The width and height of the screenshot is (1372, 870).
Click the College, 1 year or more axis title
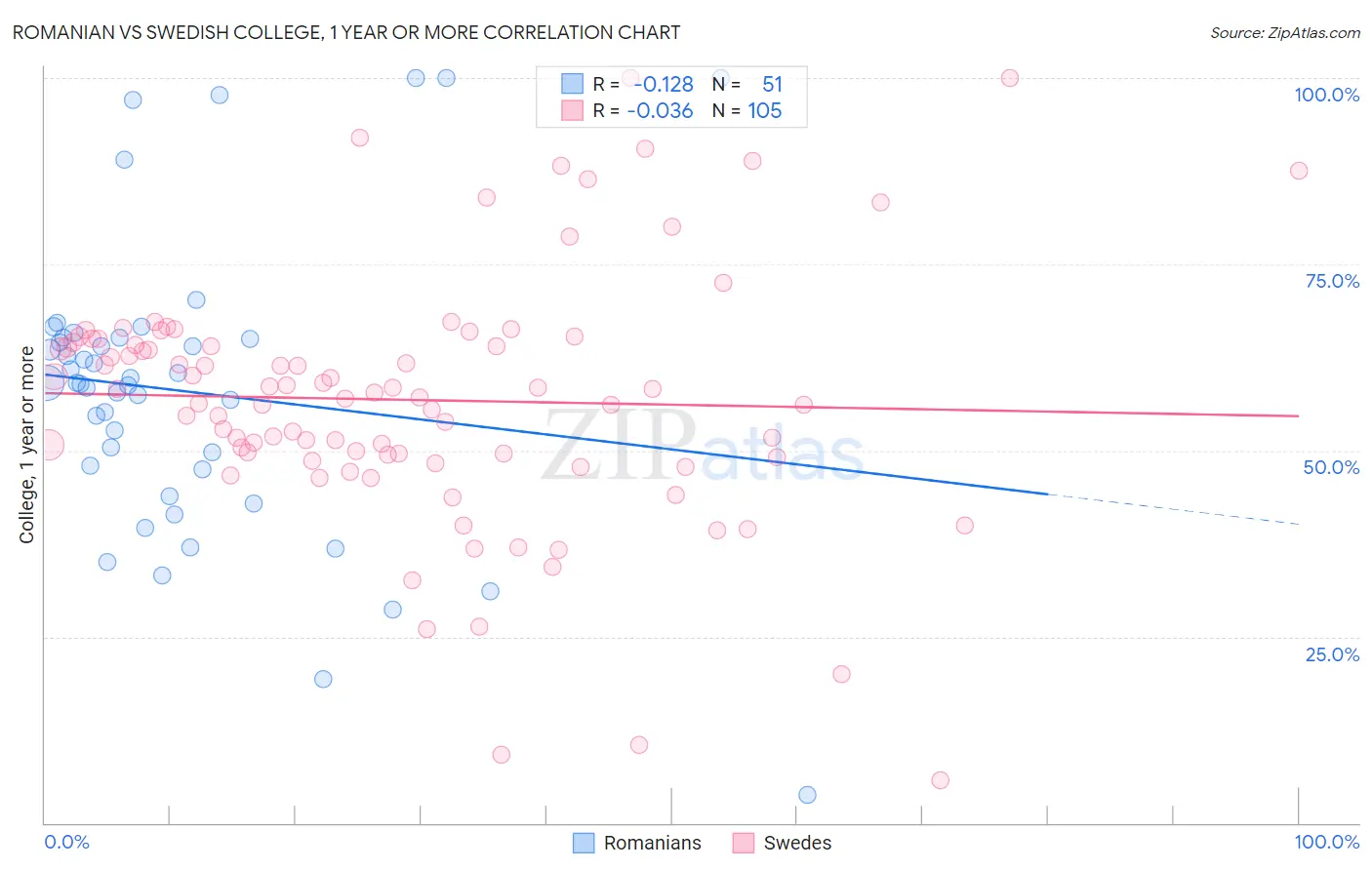pyautogui.click(x=26, y=445)
